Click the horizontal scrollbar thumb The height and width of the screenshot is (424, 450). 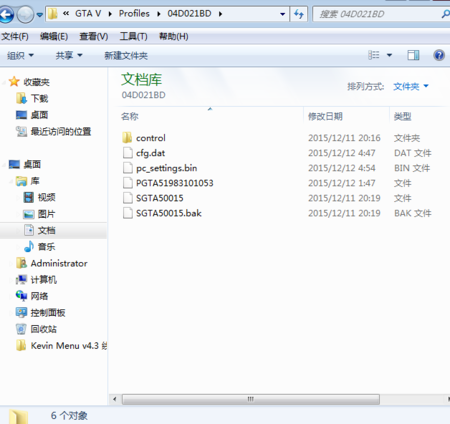(x=251, y=399)
